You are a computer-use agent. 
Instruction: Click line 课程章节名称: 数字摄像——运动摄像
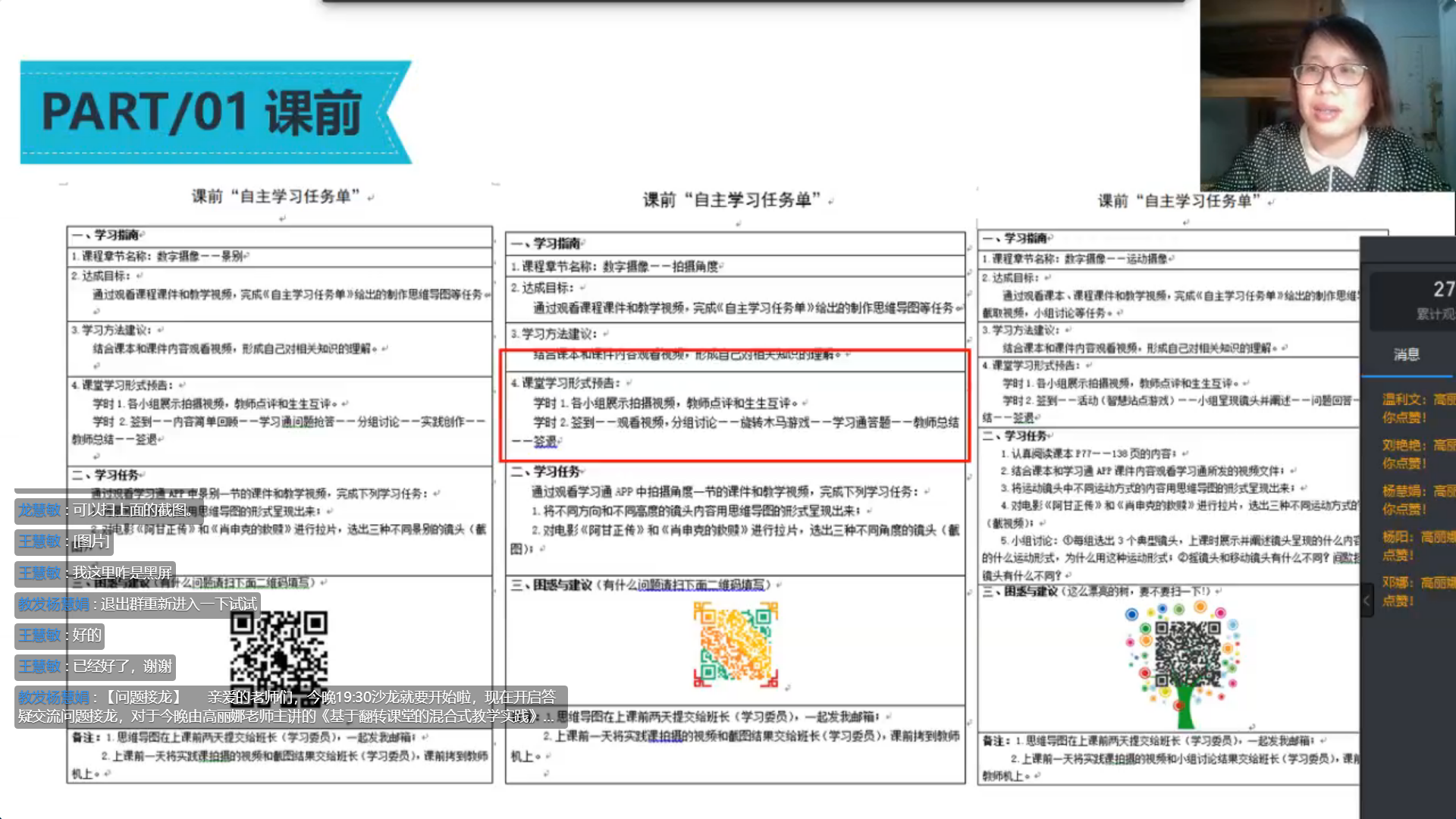pos(1078,259)
